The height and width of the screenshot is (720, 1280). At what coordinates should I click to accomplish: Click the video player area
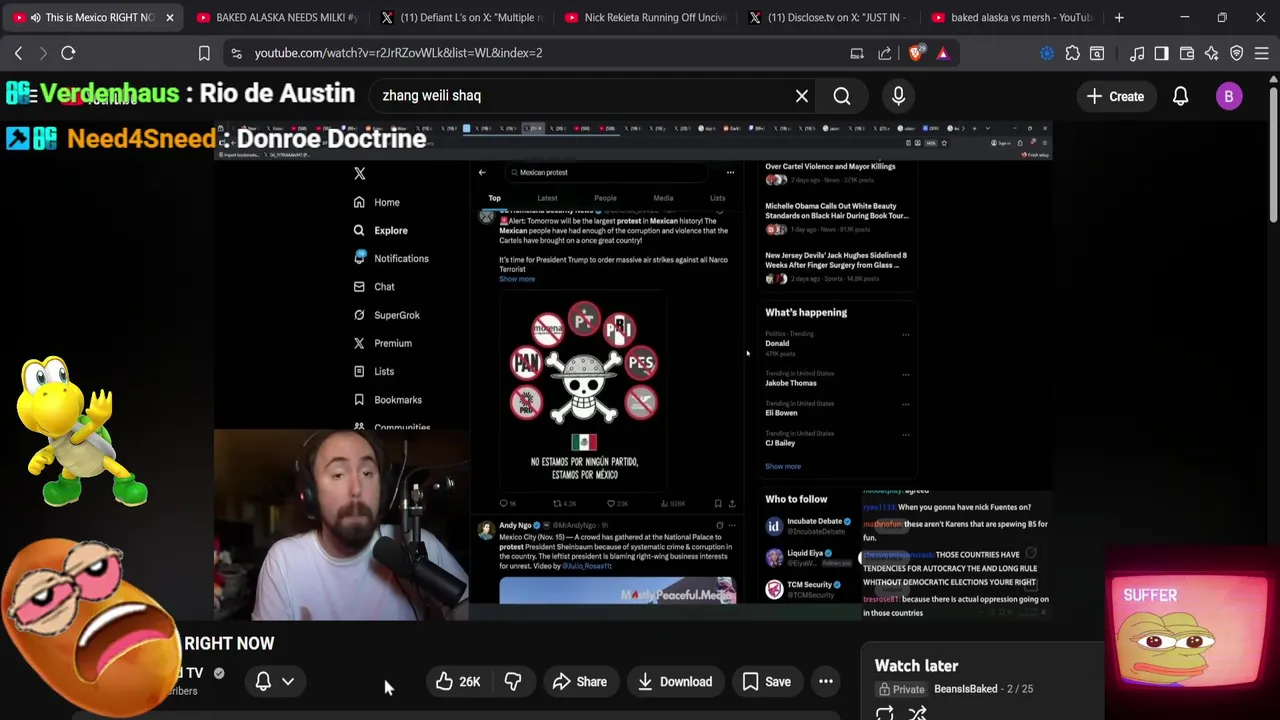tap(632, 370)
